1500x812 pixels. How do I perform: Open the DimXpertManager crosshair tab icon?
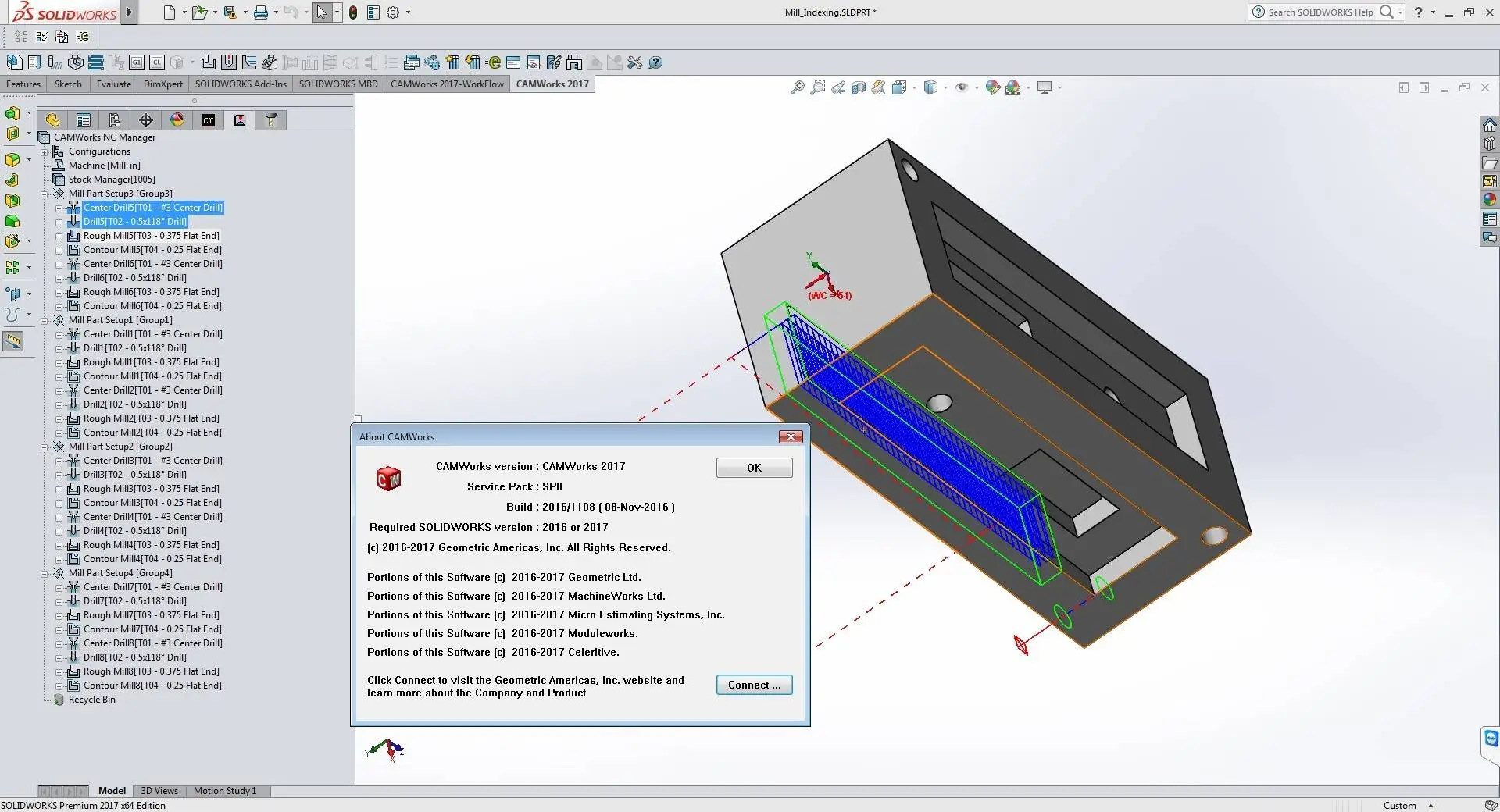[146, 119]
